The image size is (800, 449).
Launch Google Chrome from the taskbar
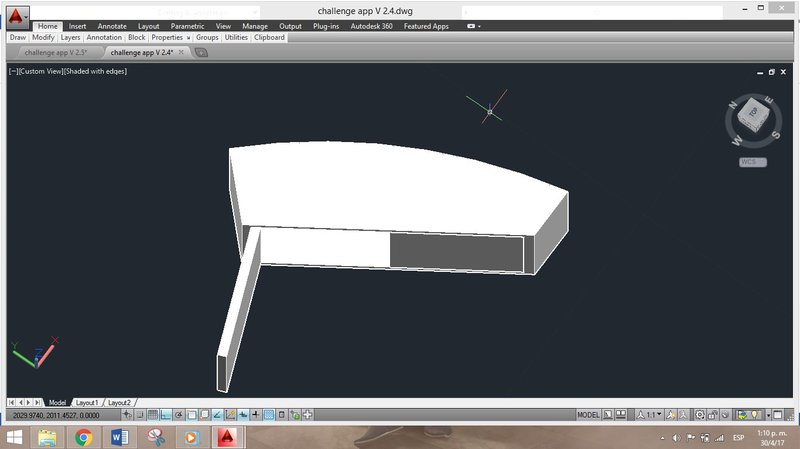point(83,437)
